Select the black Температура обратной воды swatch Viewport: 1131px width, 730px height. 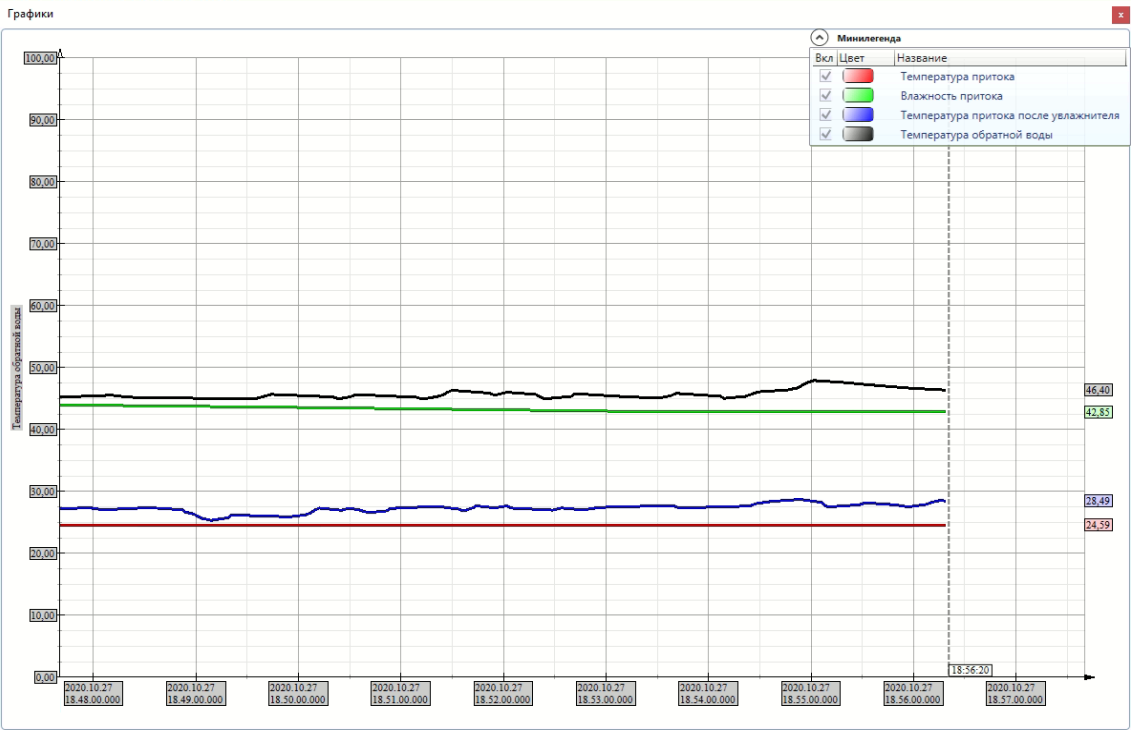[858, 134]
